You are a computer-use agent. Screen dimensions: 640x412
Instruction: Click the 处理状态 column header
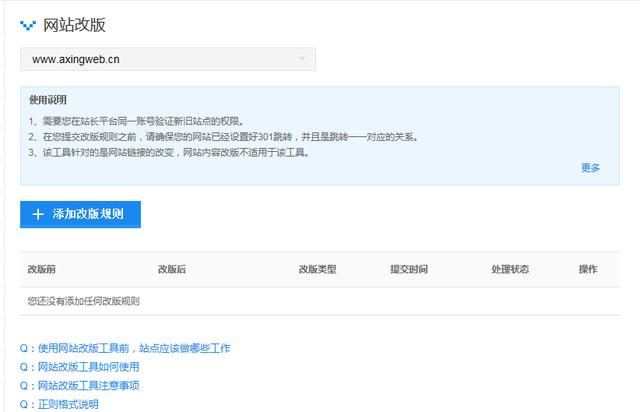point(510,270)
